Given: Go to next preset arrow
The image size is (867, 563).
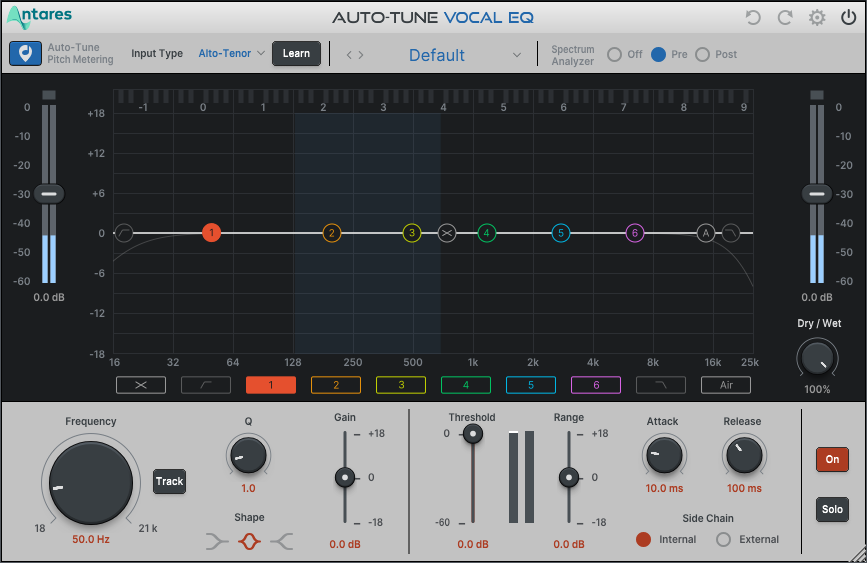Looking at the screenshot, I should (361, 55).
